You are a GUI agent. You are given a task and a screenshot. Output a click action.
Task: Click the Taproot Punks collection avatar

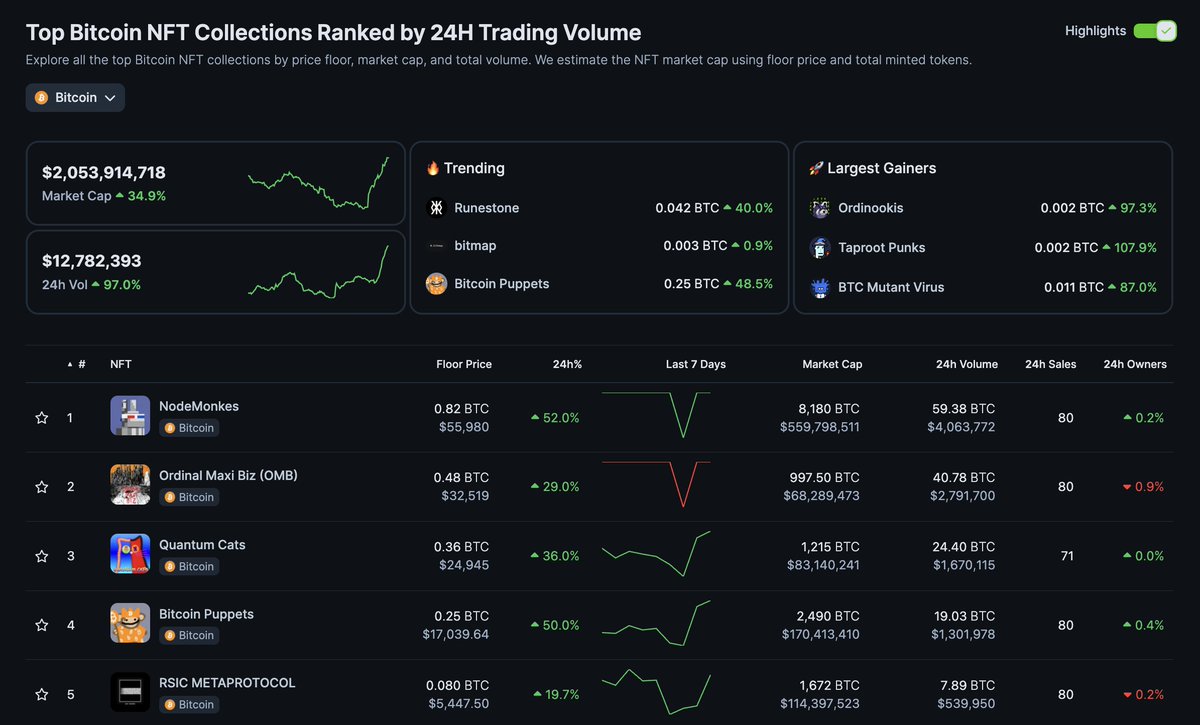point(820,247)
